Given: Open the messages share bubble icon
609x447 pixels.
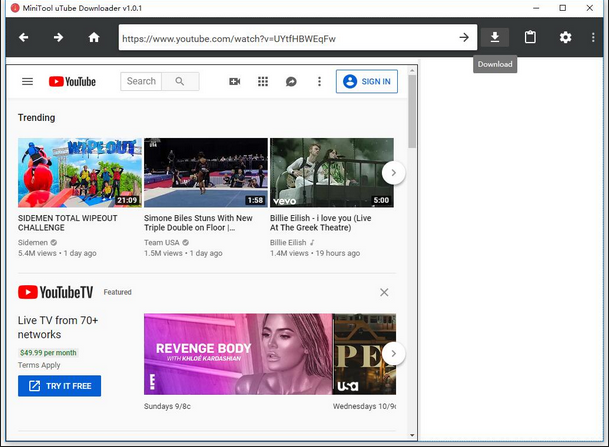Looking at the screenshot, I should tap(291, 82).
